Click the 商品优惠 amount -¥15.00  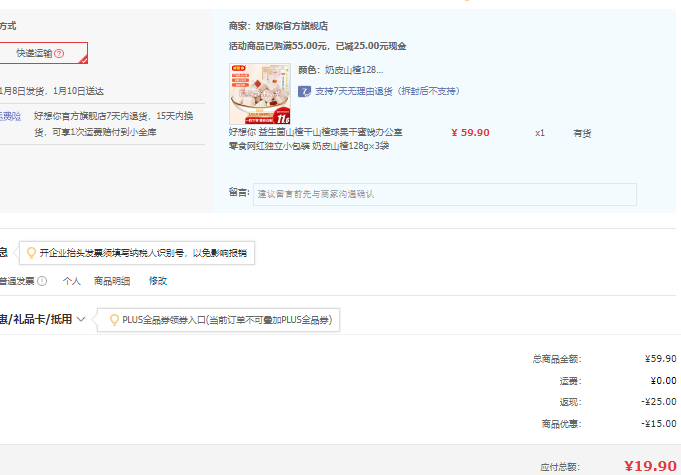point(658,423)
